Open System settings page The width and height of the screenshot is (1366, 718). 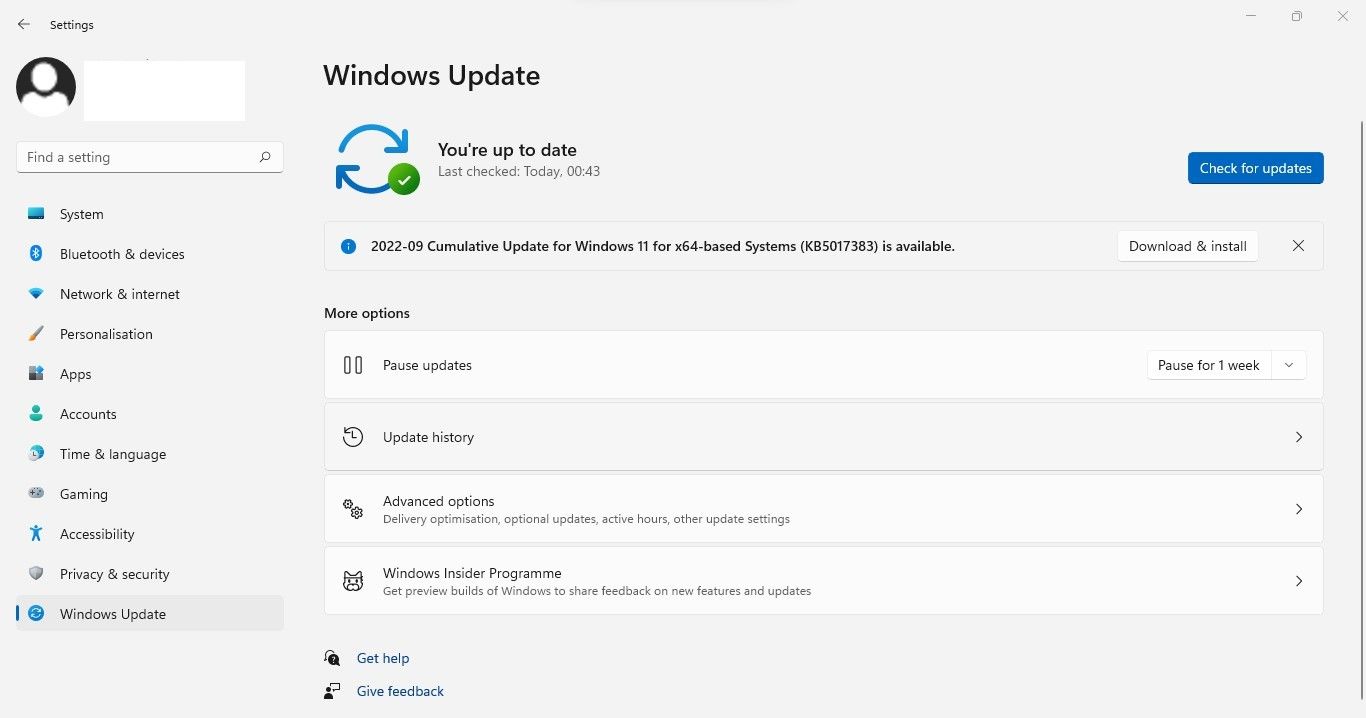click(x=150, y=214)
